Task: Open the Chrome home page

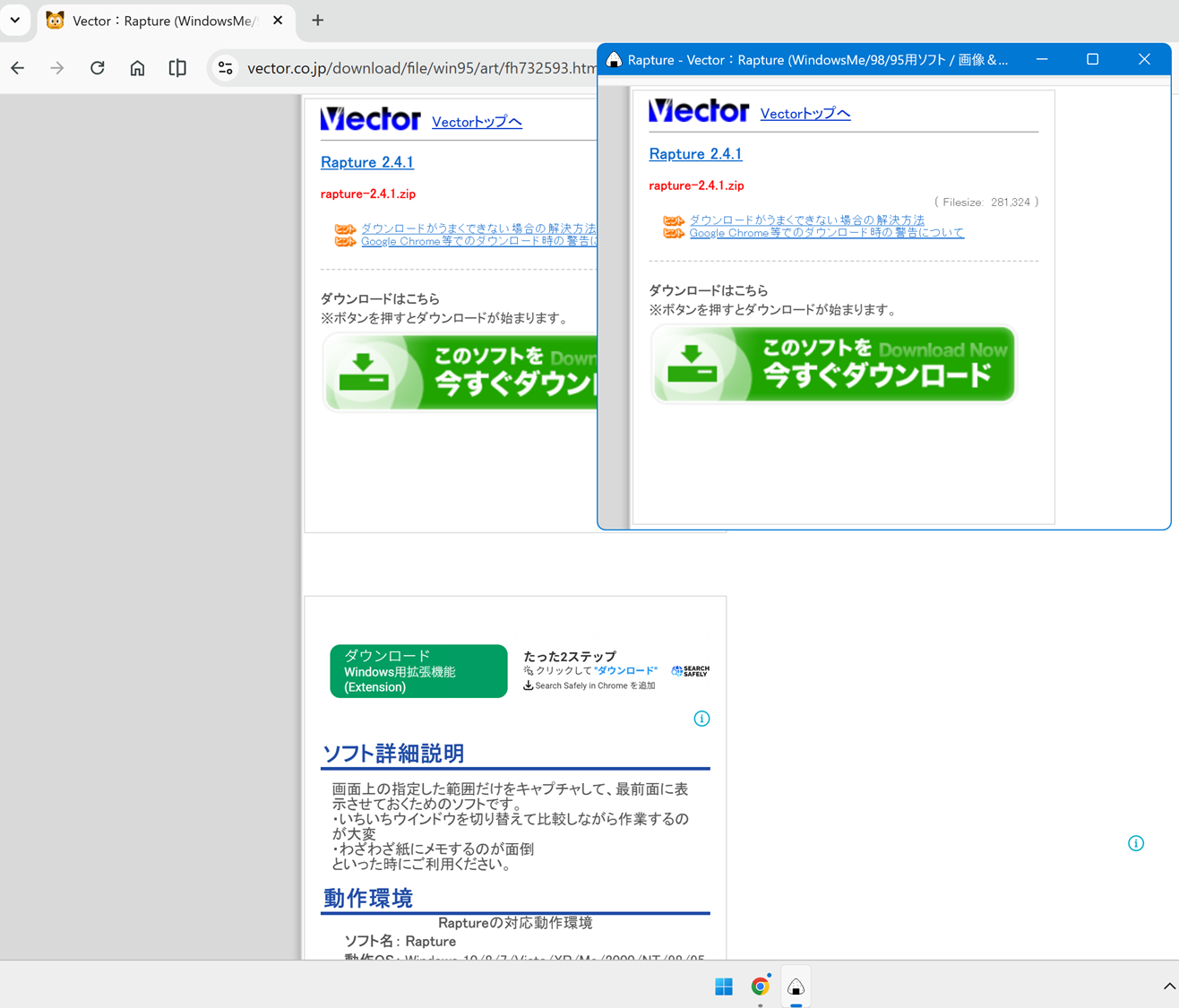Action: [137, 68]
